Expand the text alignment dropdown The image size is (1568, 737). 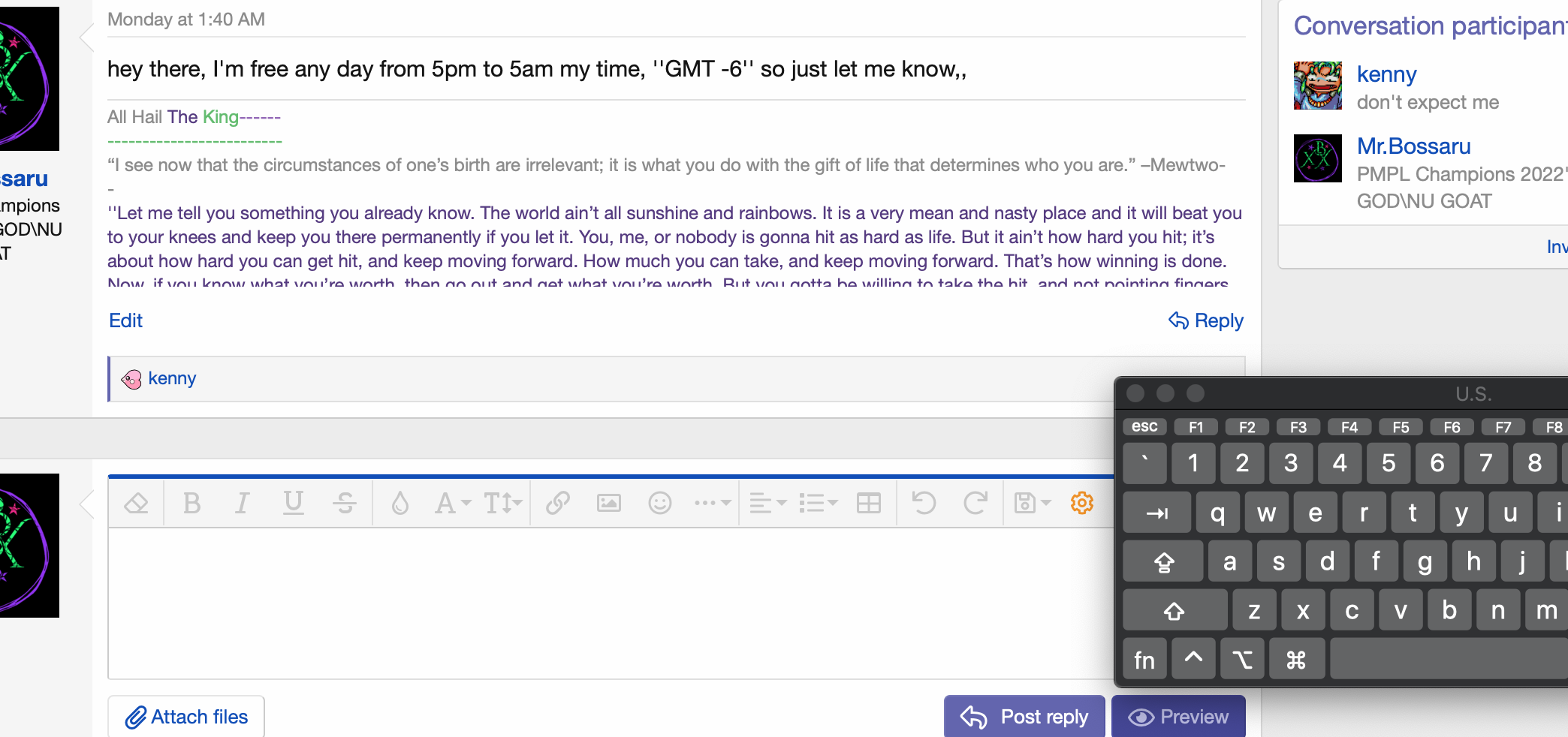[x=767, y=503]
